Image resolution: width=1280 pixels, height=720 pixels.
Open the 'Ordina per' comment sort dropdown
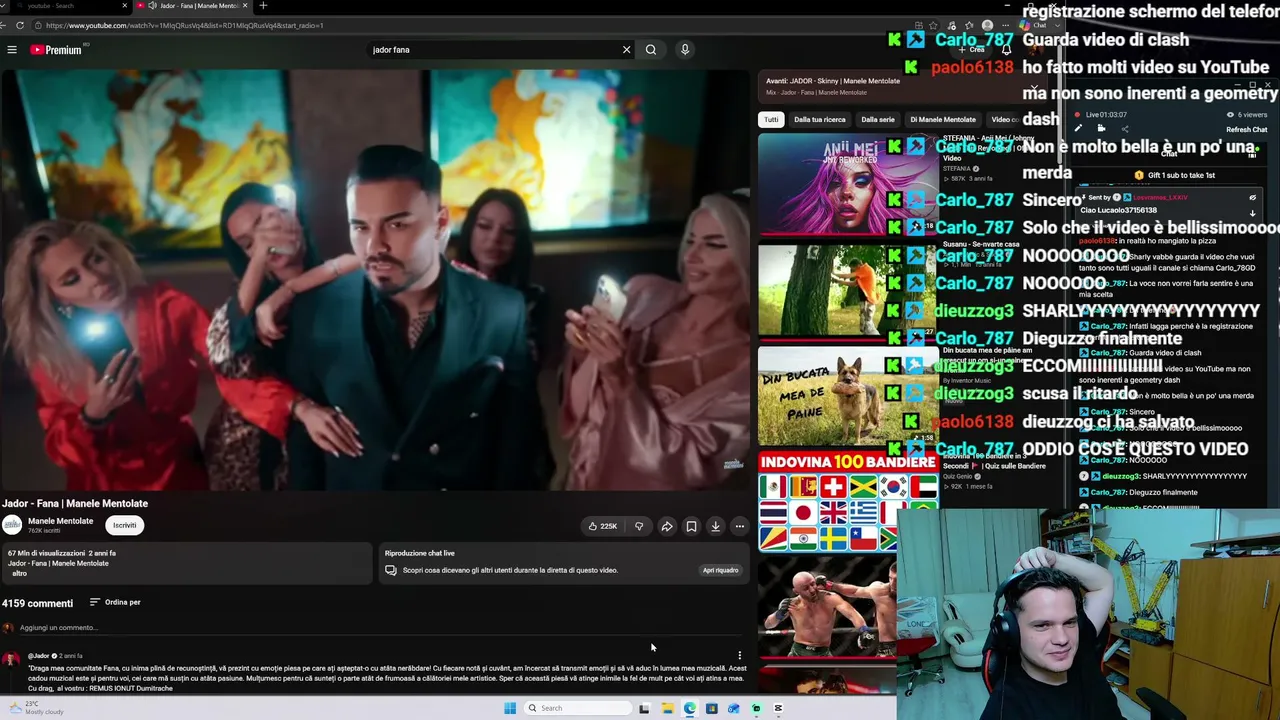click(115, 602)
